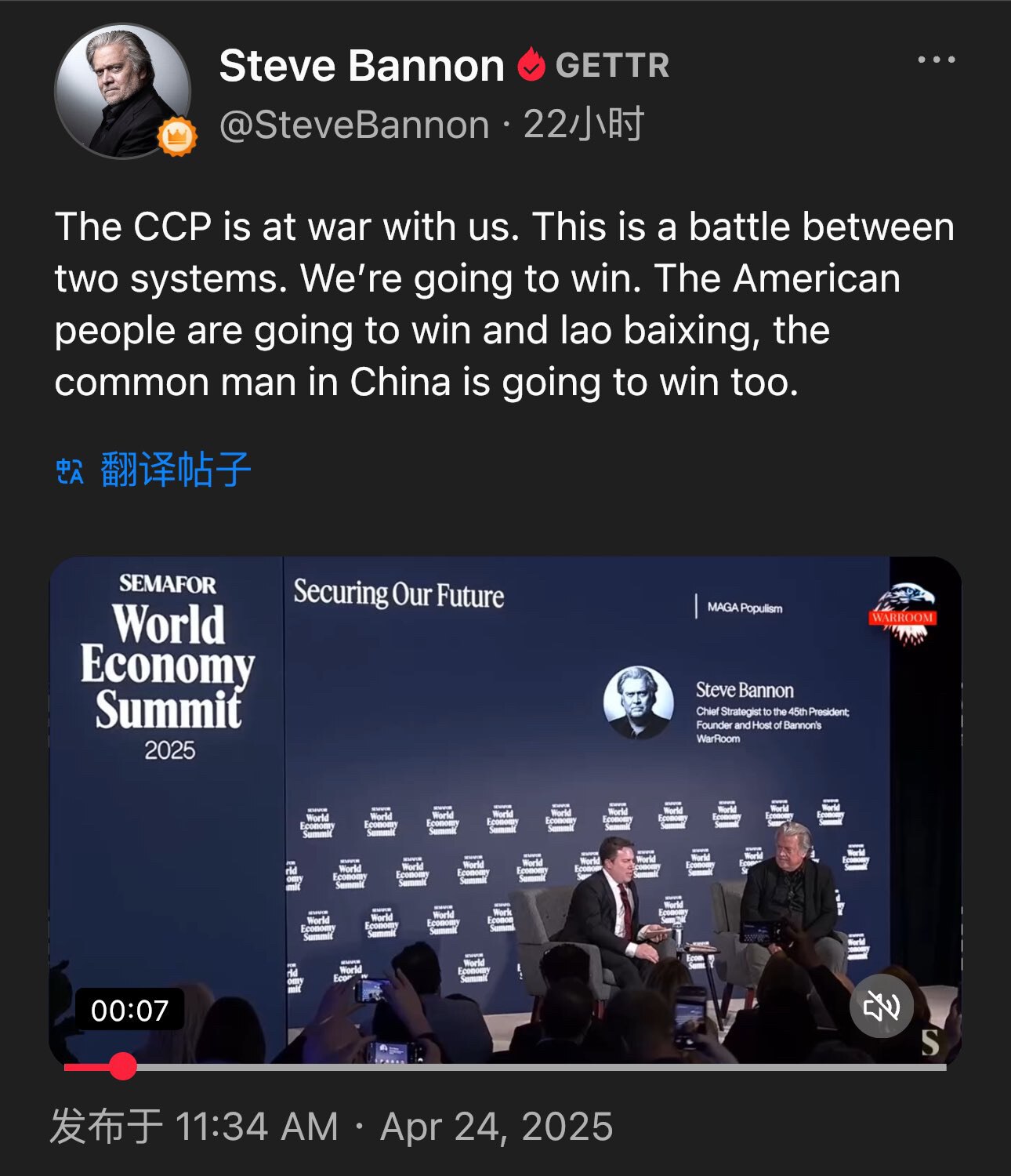Open the three-dot more options menu
The height and width of the screenshot is (1176, 1011).
click(937, 60)
